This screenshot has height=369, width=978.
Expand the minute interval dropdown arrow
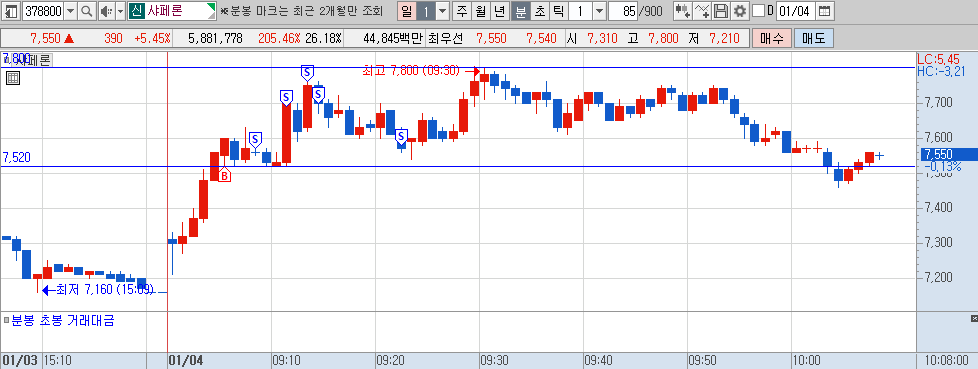coord(599,11)
